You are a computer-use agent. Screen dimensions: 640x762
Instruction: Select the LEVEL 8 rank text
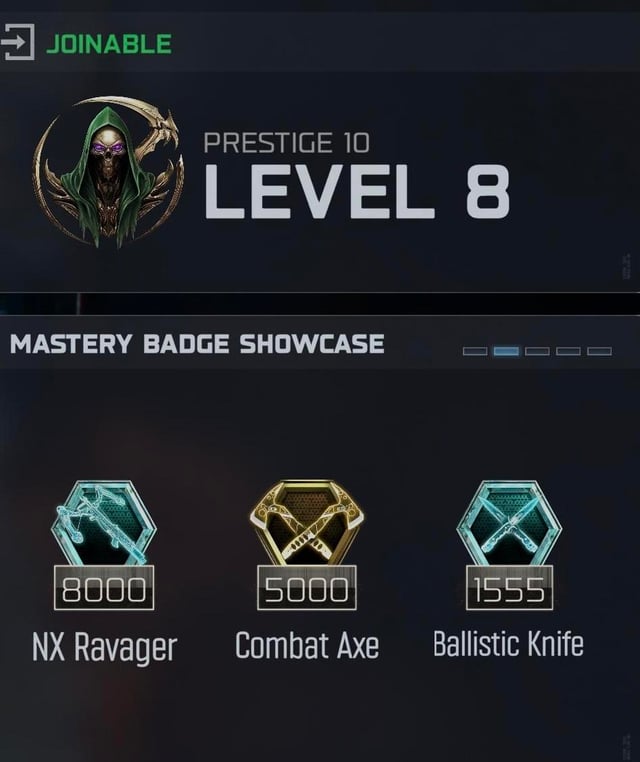coord(357,191)
